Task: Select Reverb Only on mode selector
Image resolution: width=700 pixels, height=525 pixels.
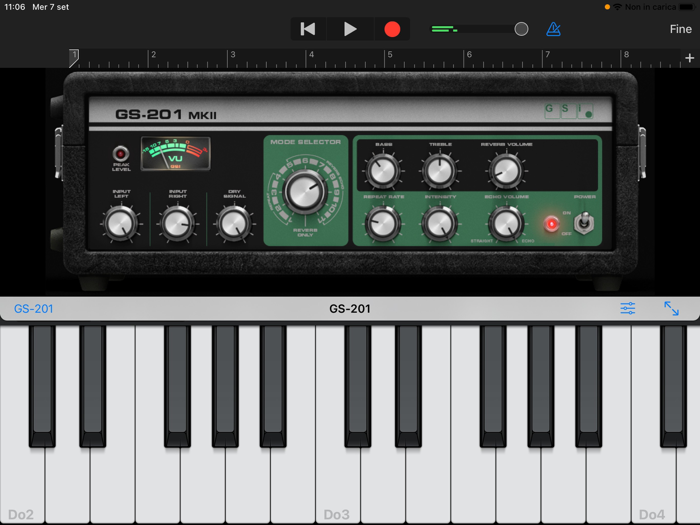Action: 305,232
